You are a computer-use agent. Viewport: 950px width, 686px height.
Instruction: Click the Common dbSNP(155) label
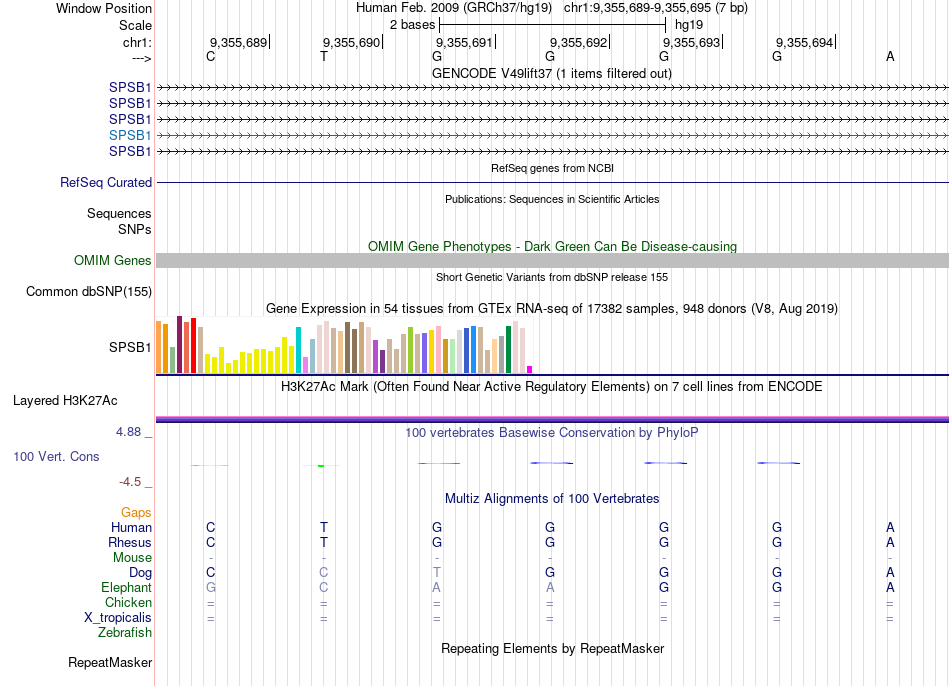coord(88,291)
